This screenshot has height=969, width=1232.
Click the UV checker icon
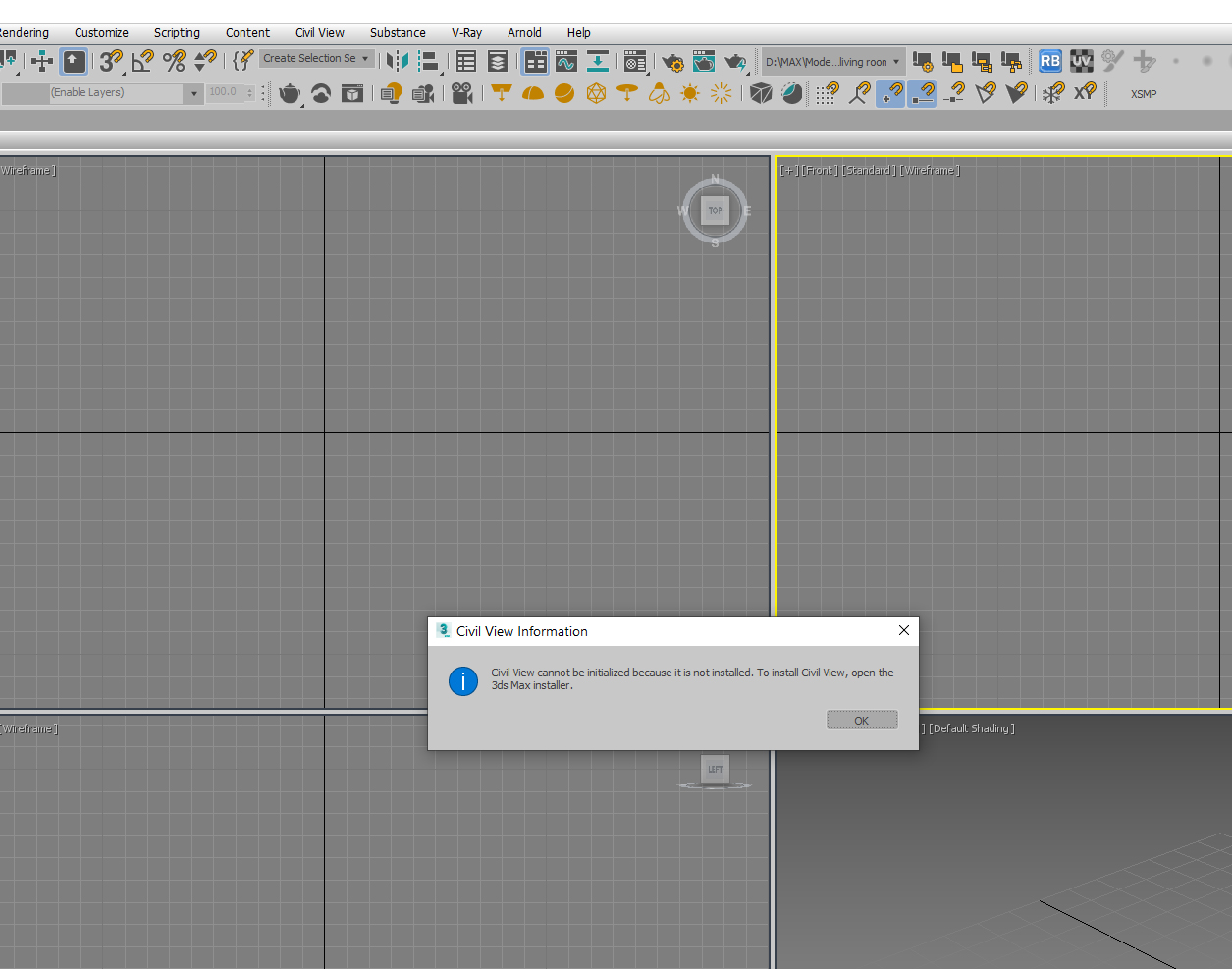[1081, 61]
